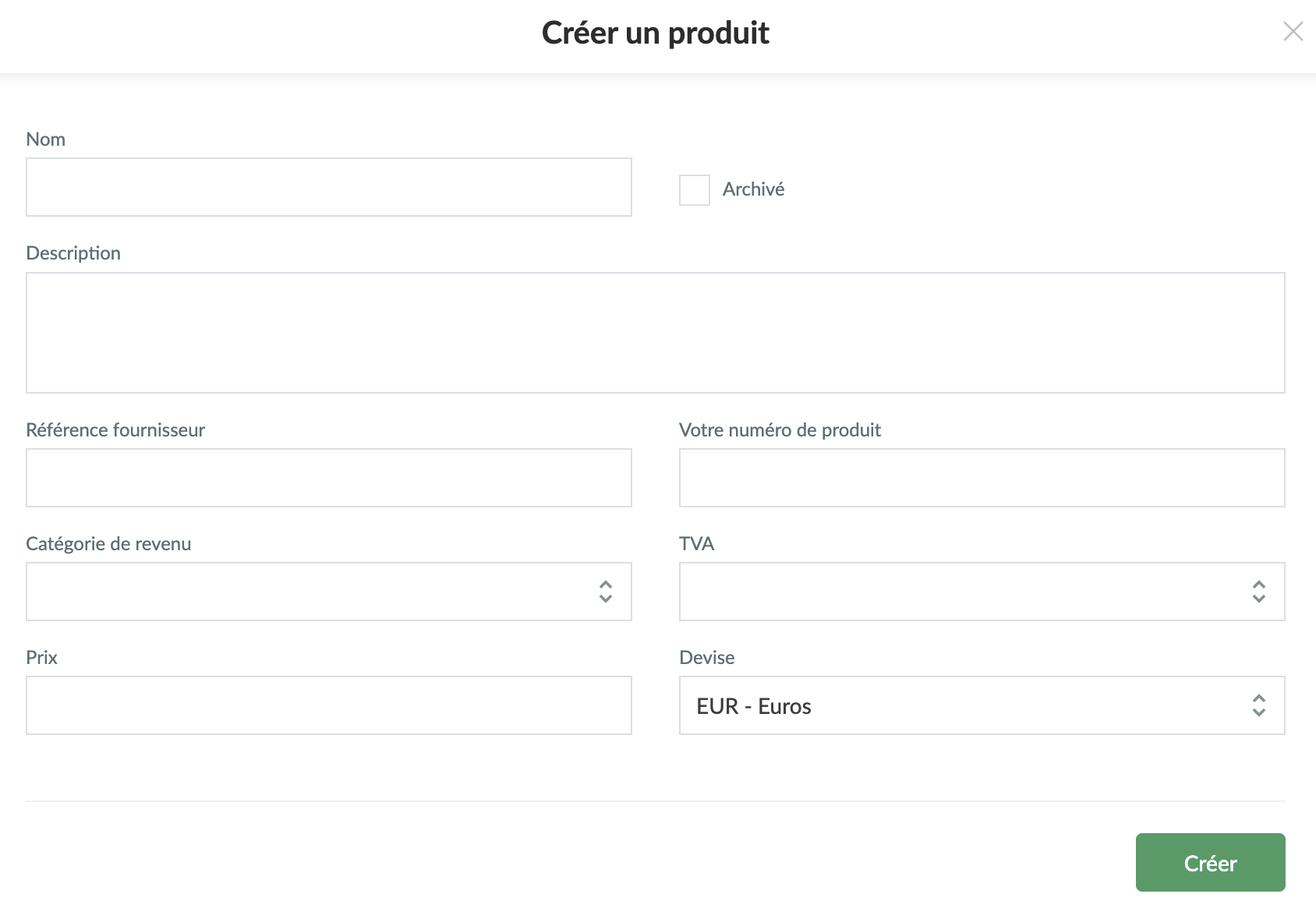Viewport: 1316px width, 915px height.
Task: Open the Catégorie de revenu dropdown
Action: [312, 592]
